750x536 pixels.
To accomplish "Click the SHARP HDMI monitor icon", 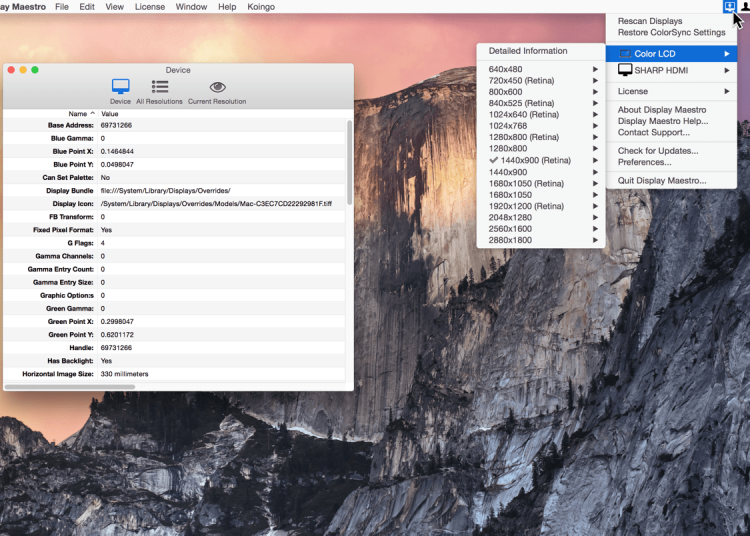I will pos(625,70).
